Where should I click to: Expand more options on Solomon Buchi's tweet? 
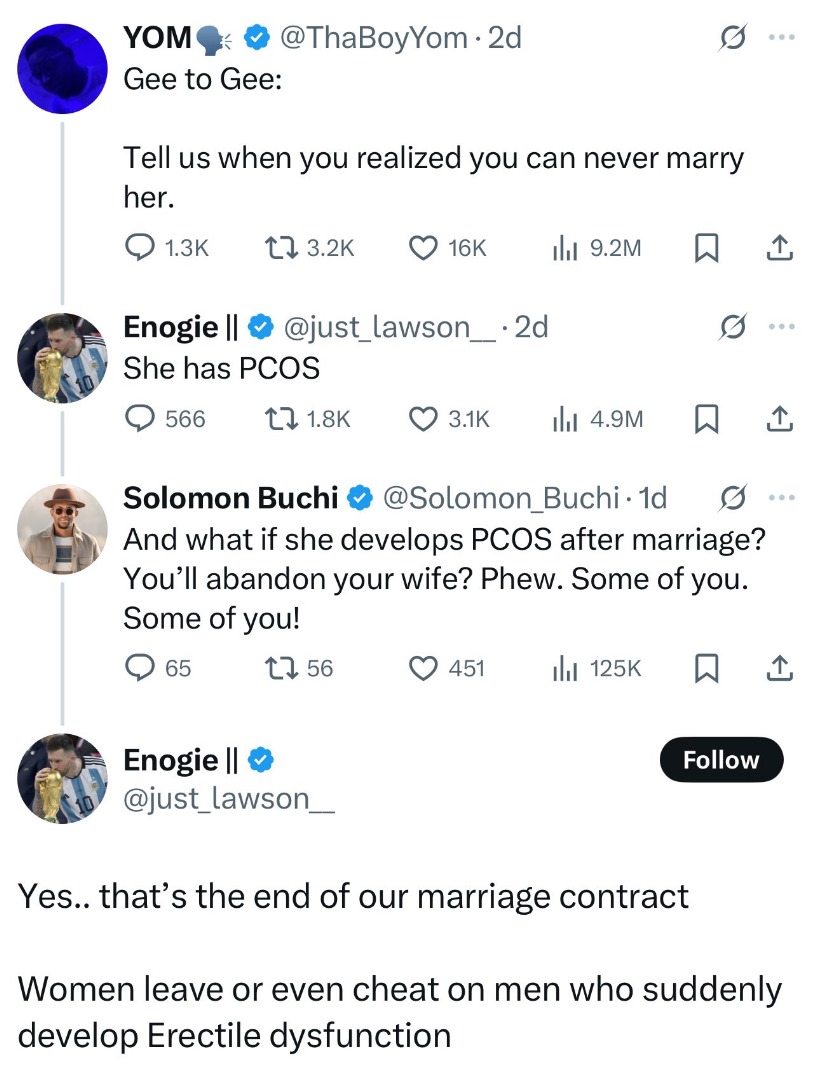pos(779,497)
